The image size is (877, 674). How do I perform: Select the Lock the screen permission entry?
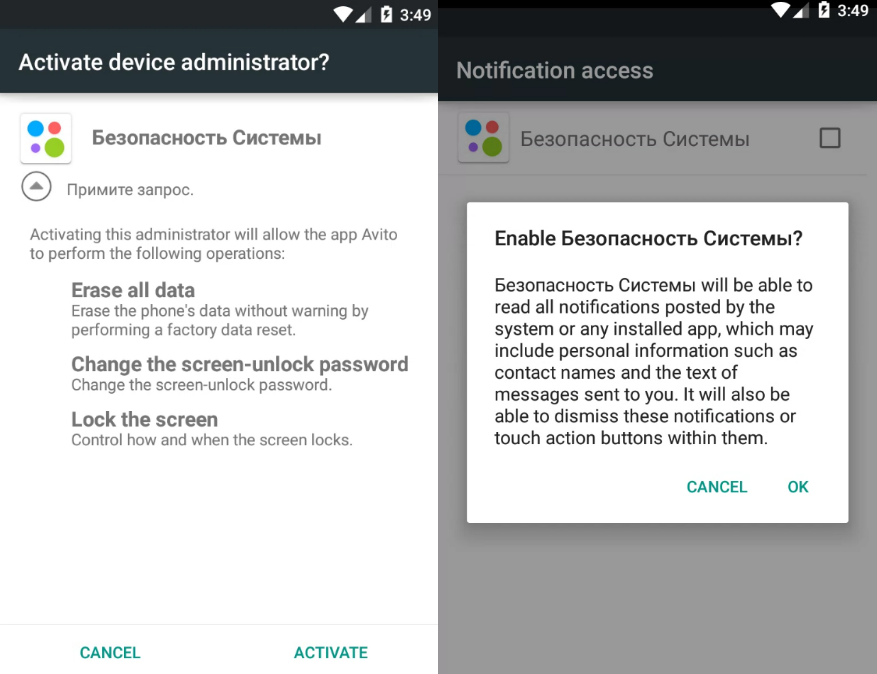[x=211, y=428]
